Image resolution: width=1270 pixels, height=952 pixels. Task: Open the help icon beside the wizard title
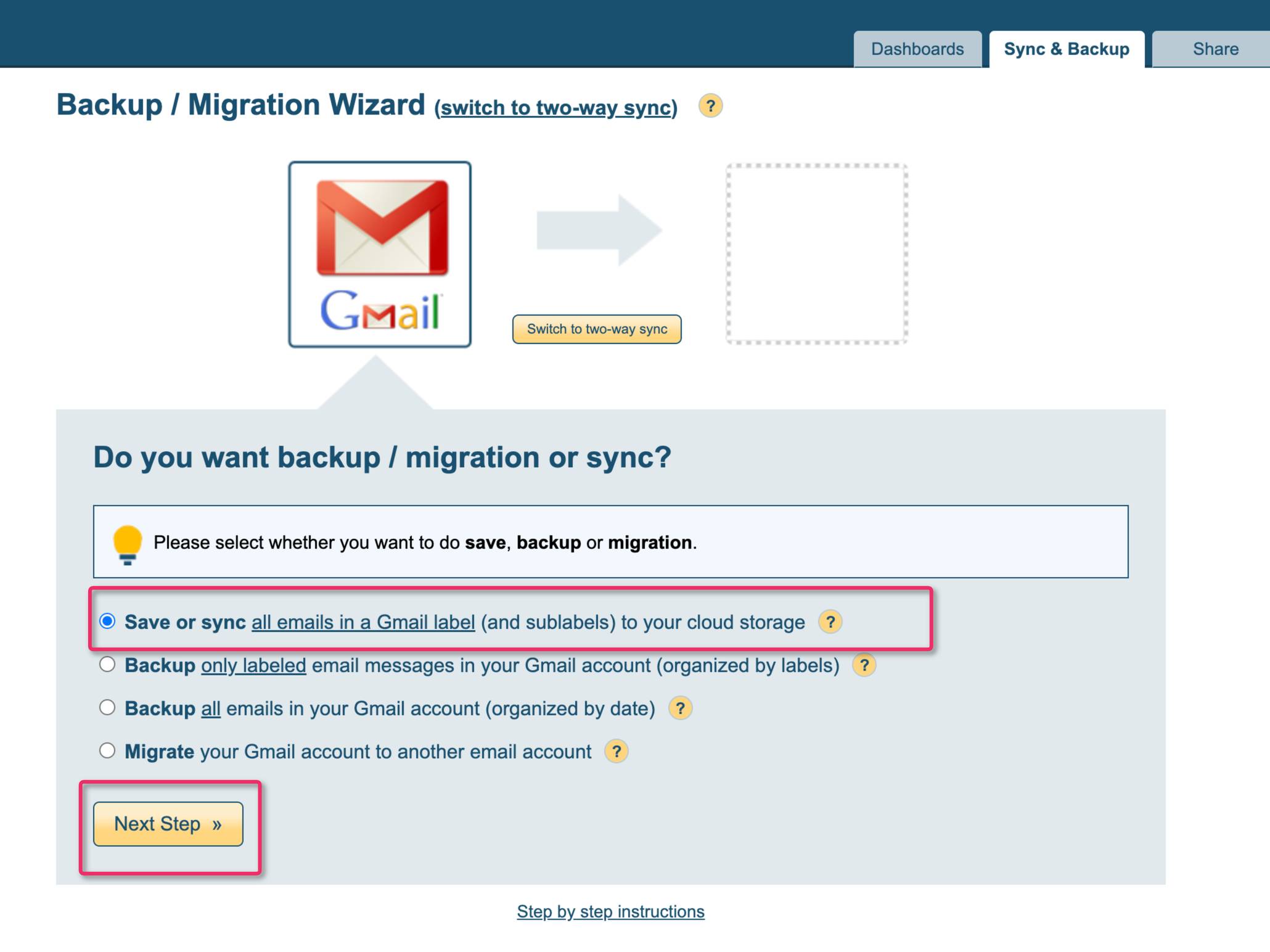(x=710, y=106)
